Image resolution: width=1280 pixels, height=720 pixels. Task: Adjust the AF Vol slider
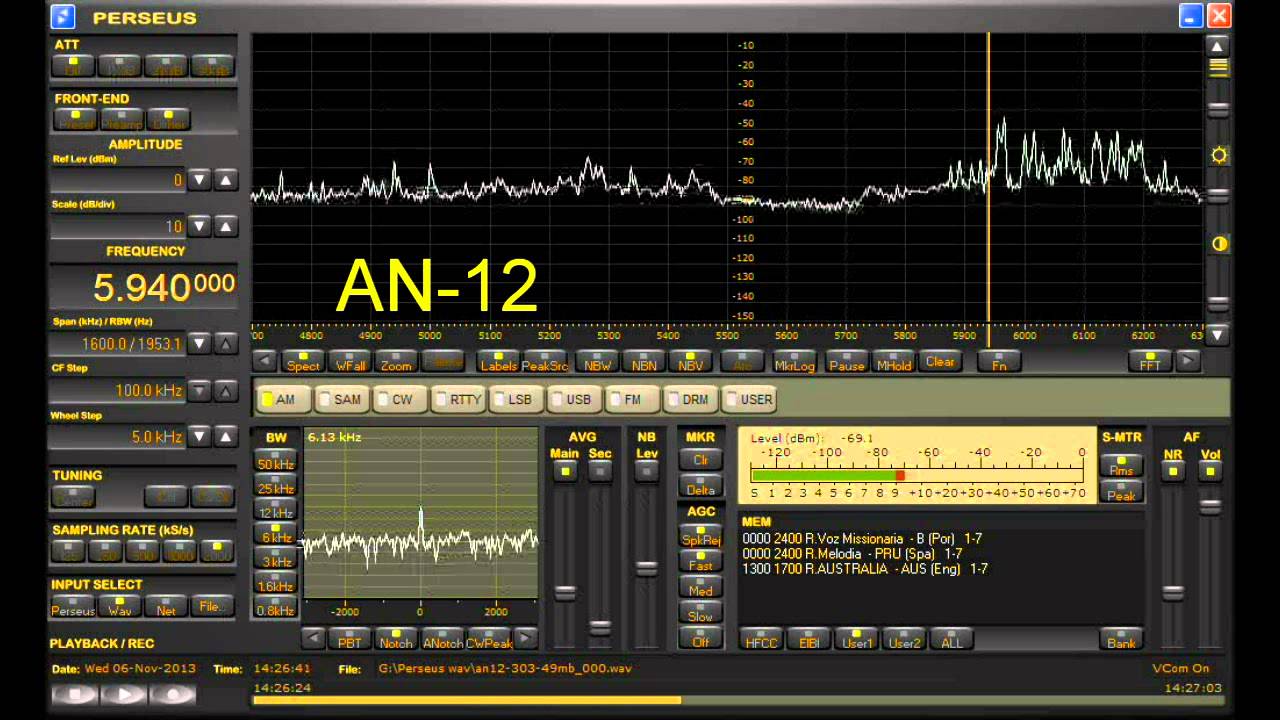pyautogui.click(x=1210, y=506)
